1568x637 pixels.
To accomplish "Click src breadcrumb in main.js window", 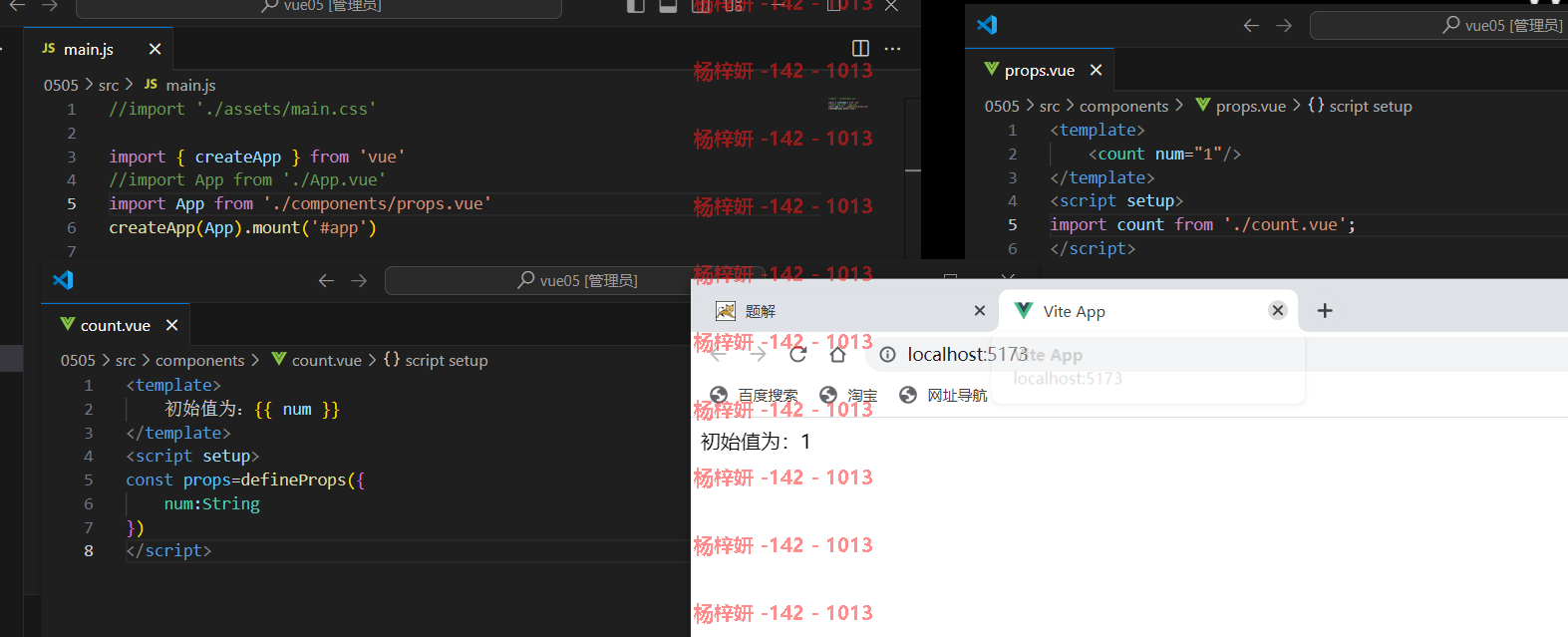I will pyautogui.click(x=109, y=85).
